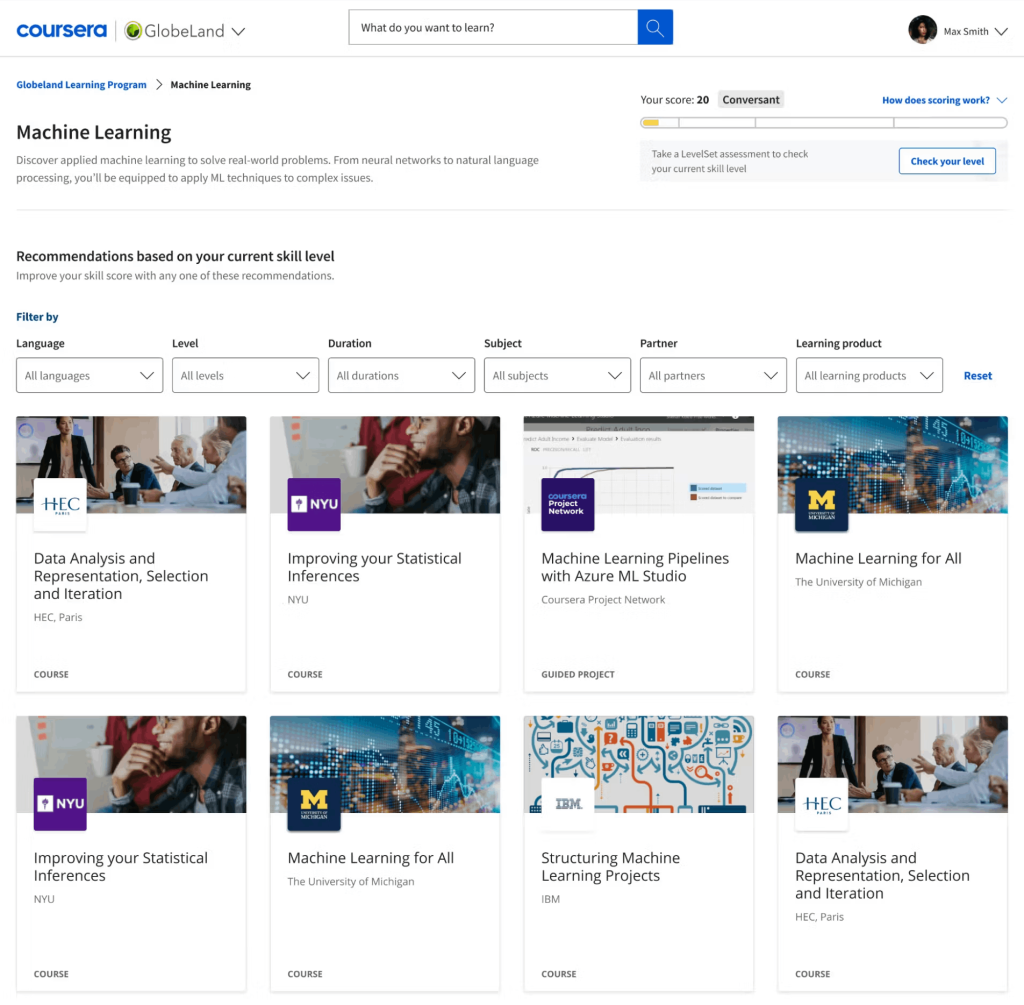
Task: Click the search field What do you want to learn
Action: pyautogui.click(x=493, y=27)
